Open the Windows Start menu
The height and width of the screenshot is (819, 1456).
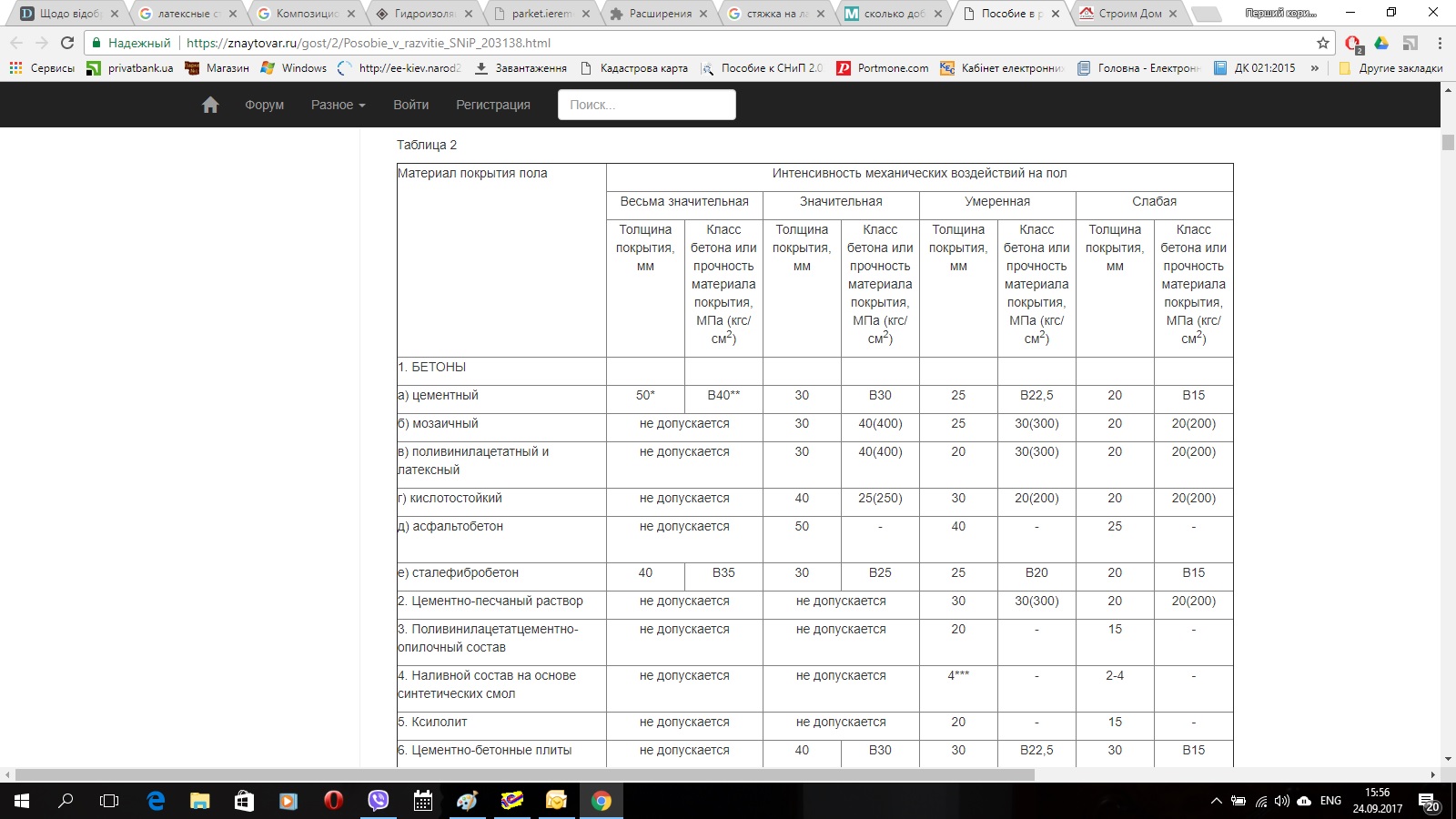click(x=22, y=801)
